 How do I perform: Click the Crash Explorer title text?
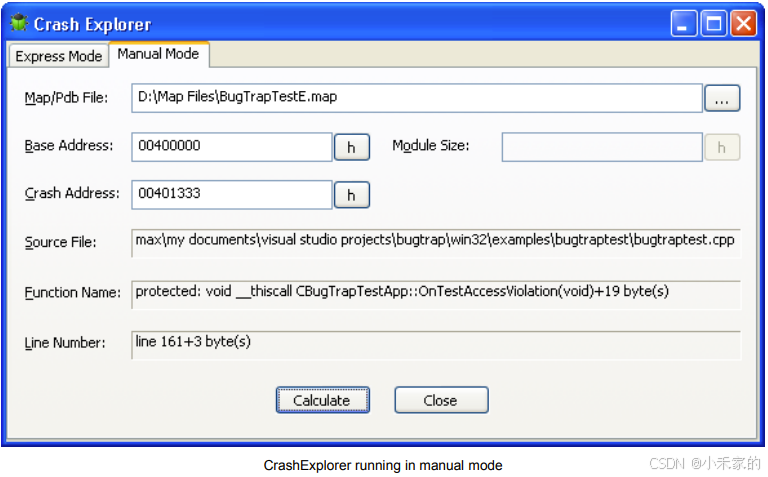click(x=93, y=24)
